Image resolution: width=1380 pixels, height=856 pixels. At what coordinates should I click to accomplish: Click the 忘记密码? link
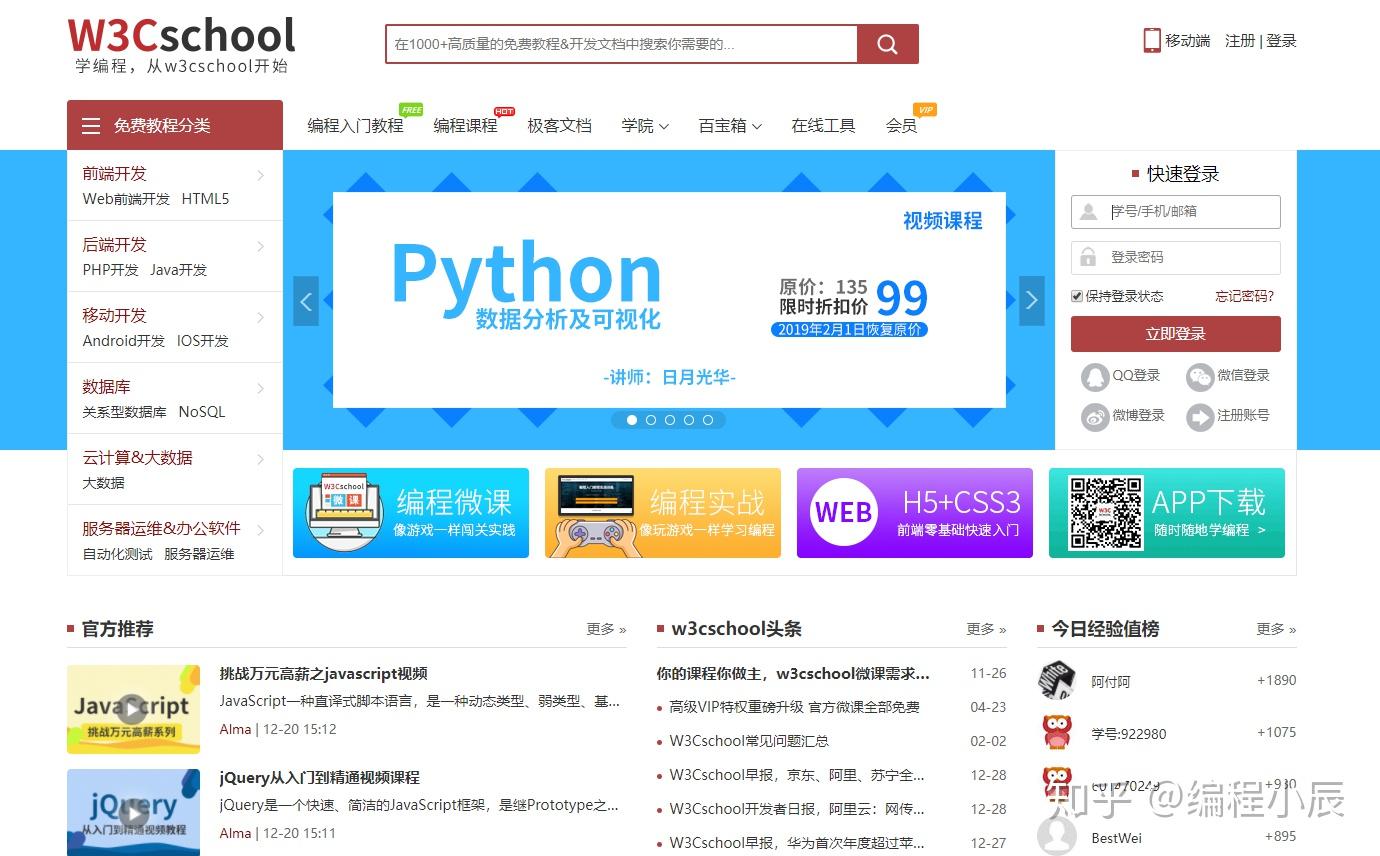tap(1245, 296)
